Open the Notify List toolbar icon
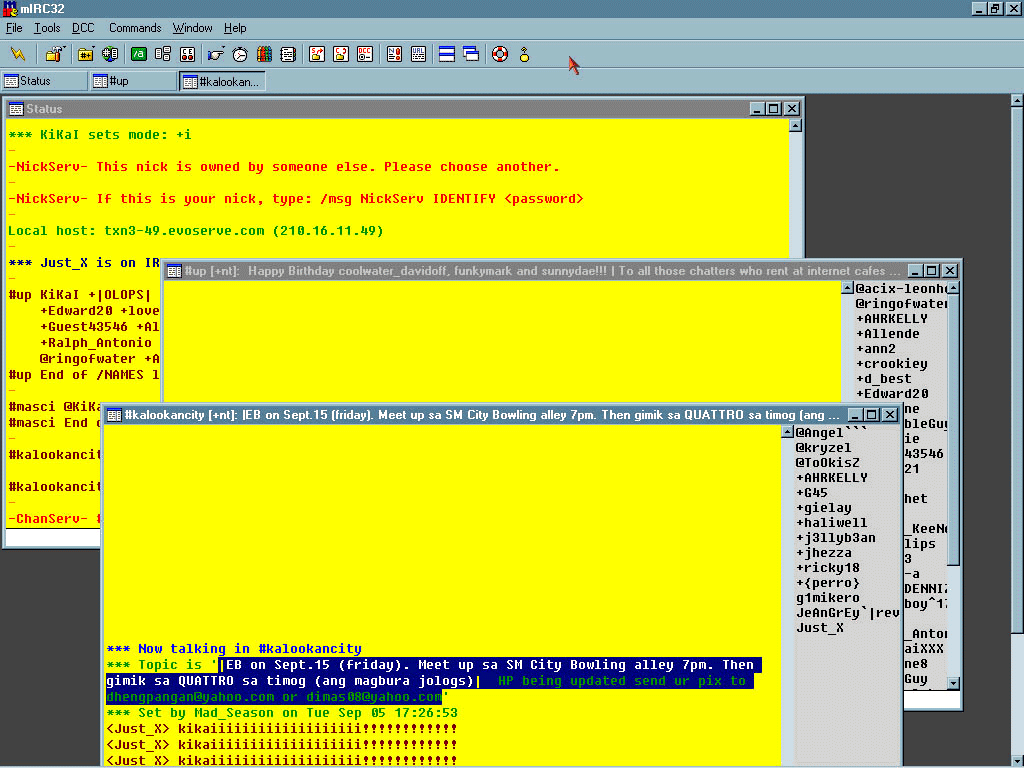This screenshot has height=768, width=1024. click(x=394, y=54)
